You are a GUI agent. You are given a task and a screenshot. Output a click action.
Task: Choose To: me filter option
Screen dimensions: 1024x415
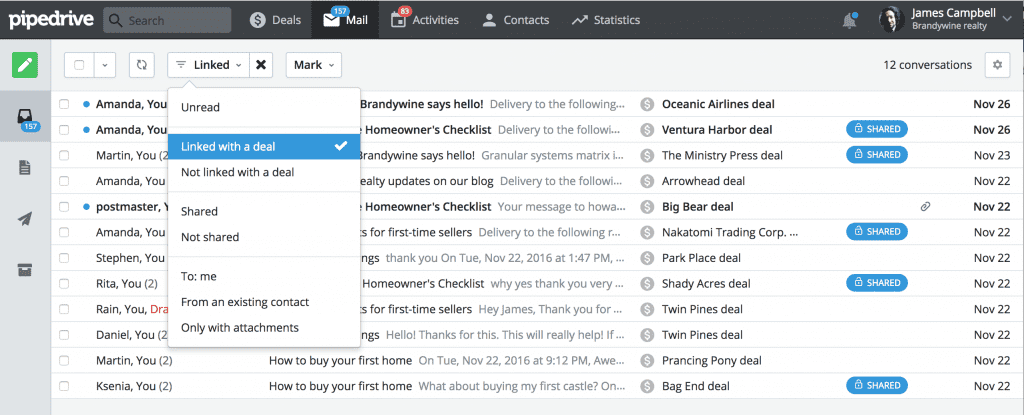point(264,276)
